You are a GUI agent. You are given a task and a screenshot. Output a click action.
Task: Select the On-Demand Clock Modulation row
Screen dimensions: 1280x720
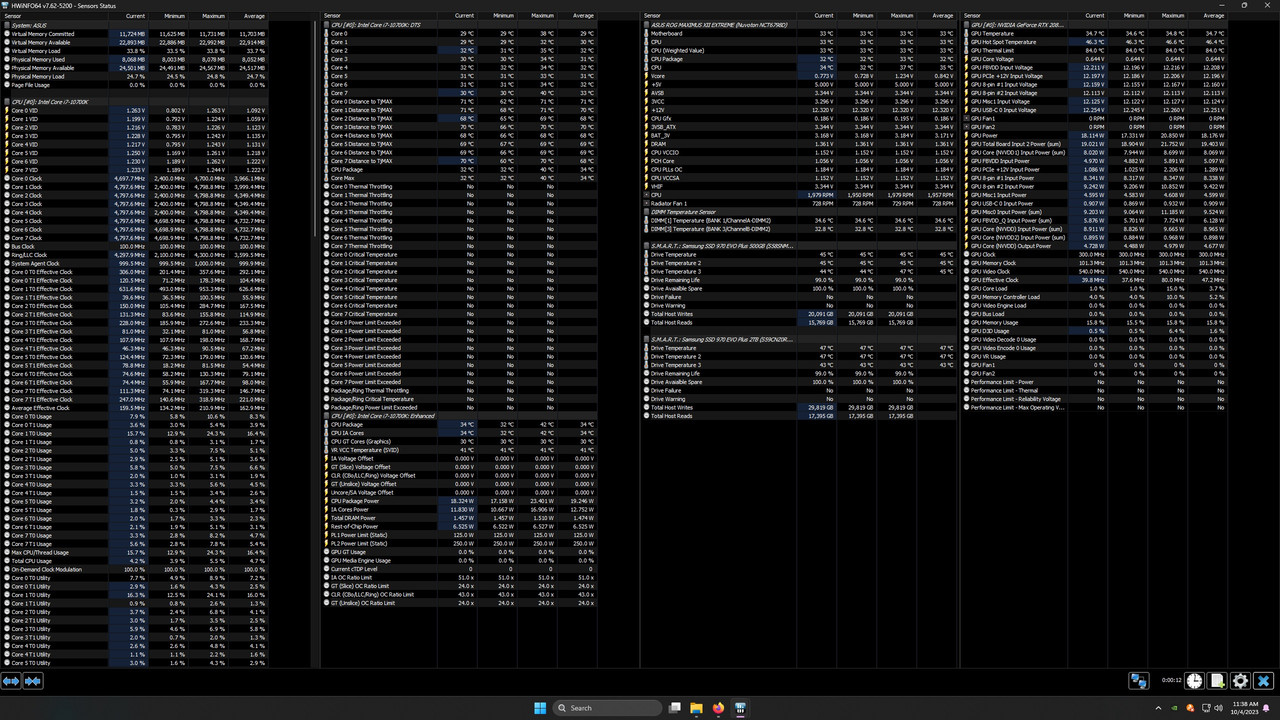[136, 569]
